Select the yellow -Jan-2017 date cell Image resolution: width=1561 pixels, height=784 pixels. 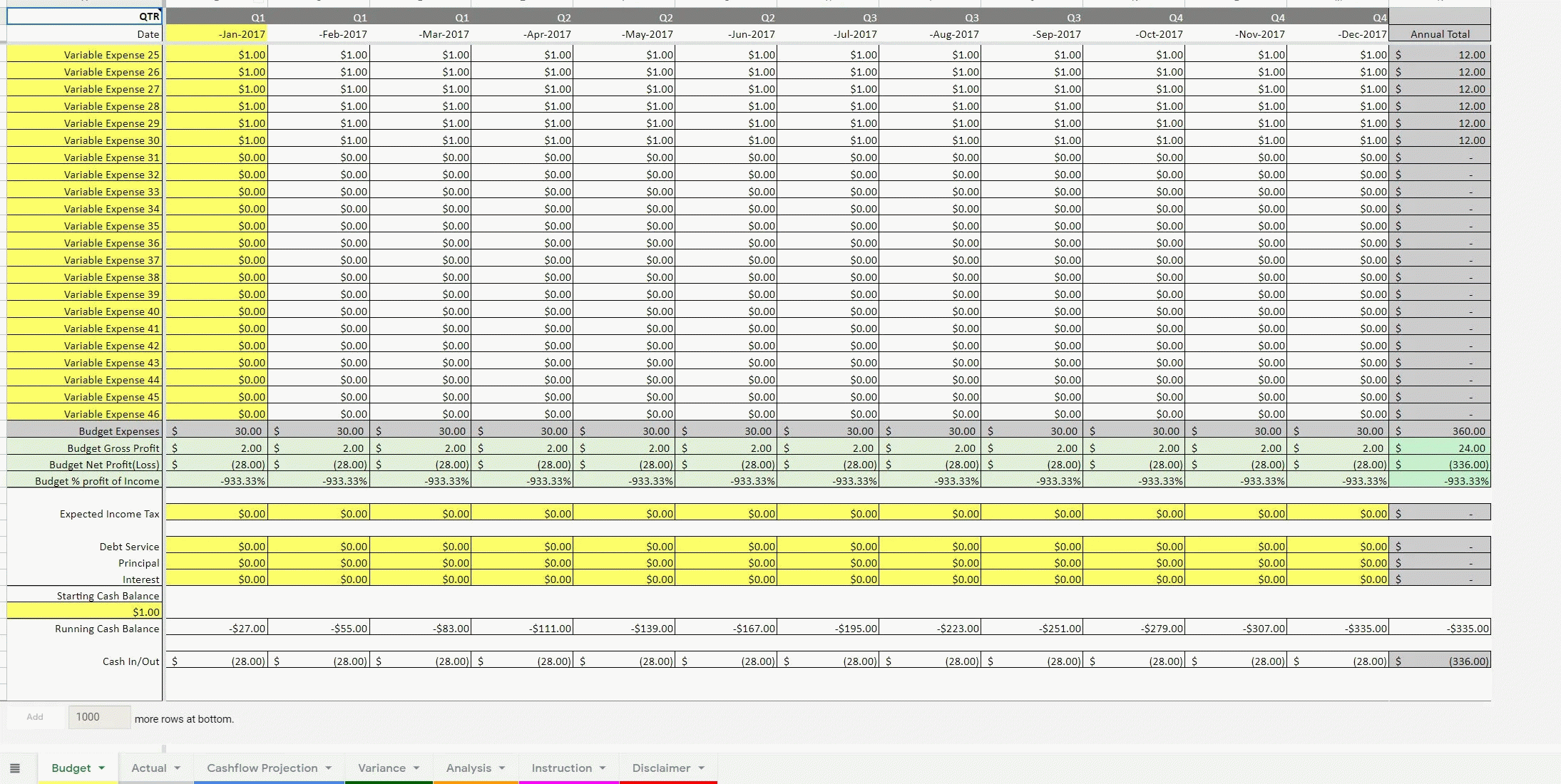[217, 33]
